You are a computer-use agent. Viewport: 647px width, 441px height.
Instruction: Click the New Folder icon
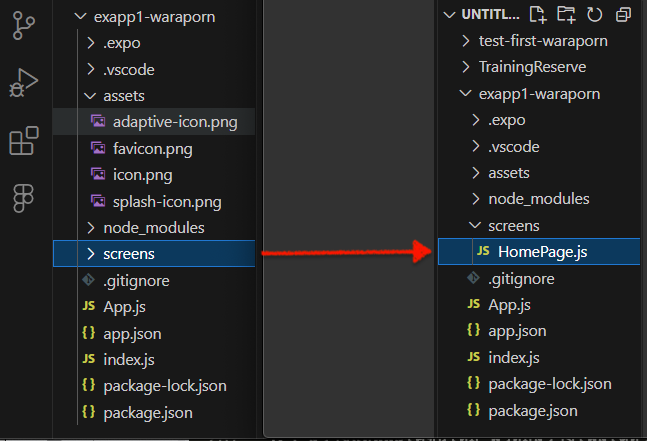(x=567, y=14)
